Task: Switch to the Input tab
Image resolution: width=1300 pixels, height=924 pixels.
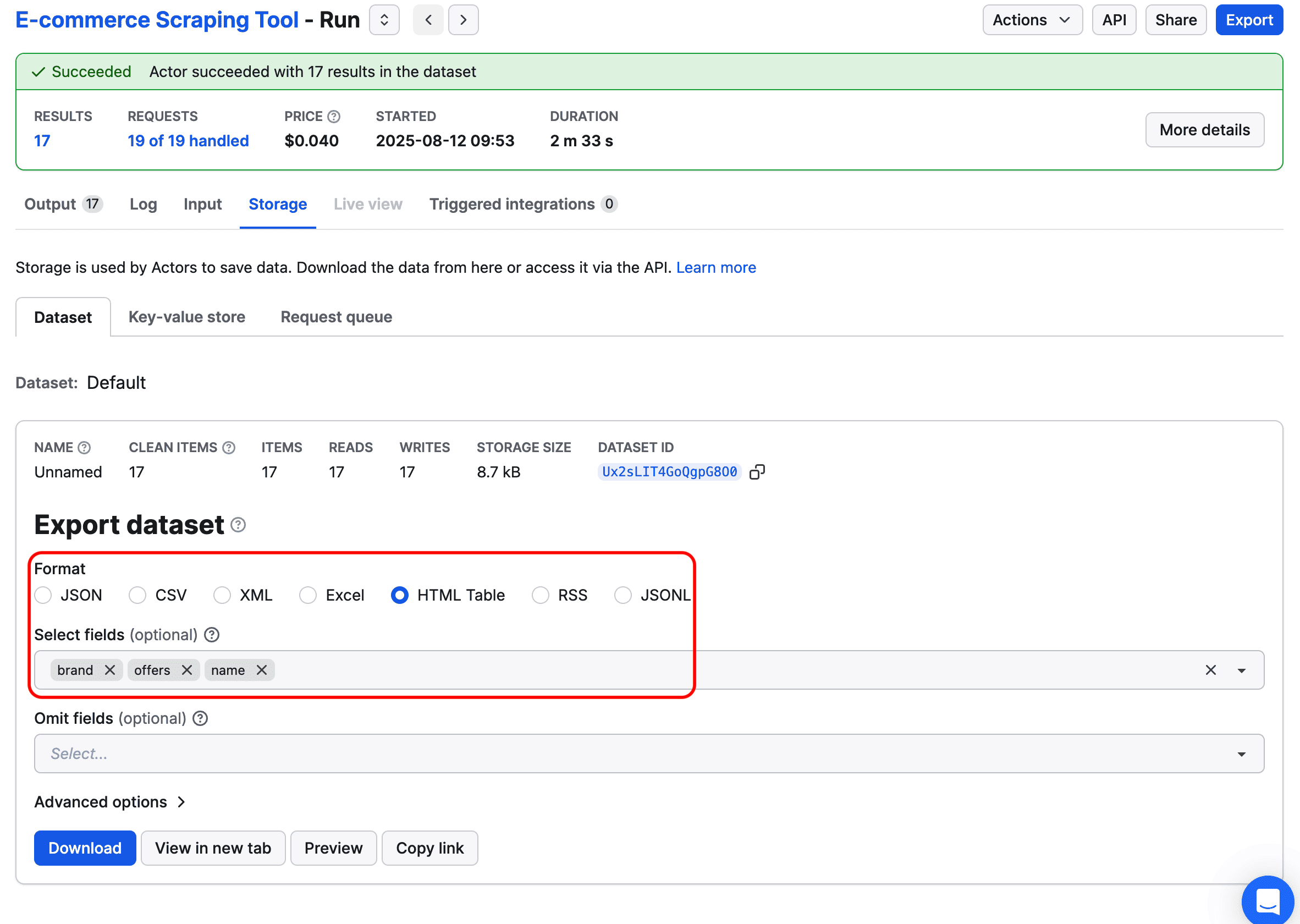Action: tap(202, 204)
